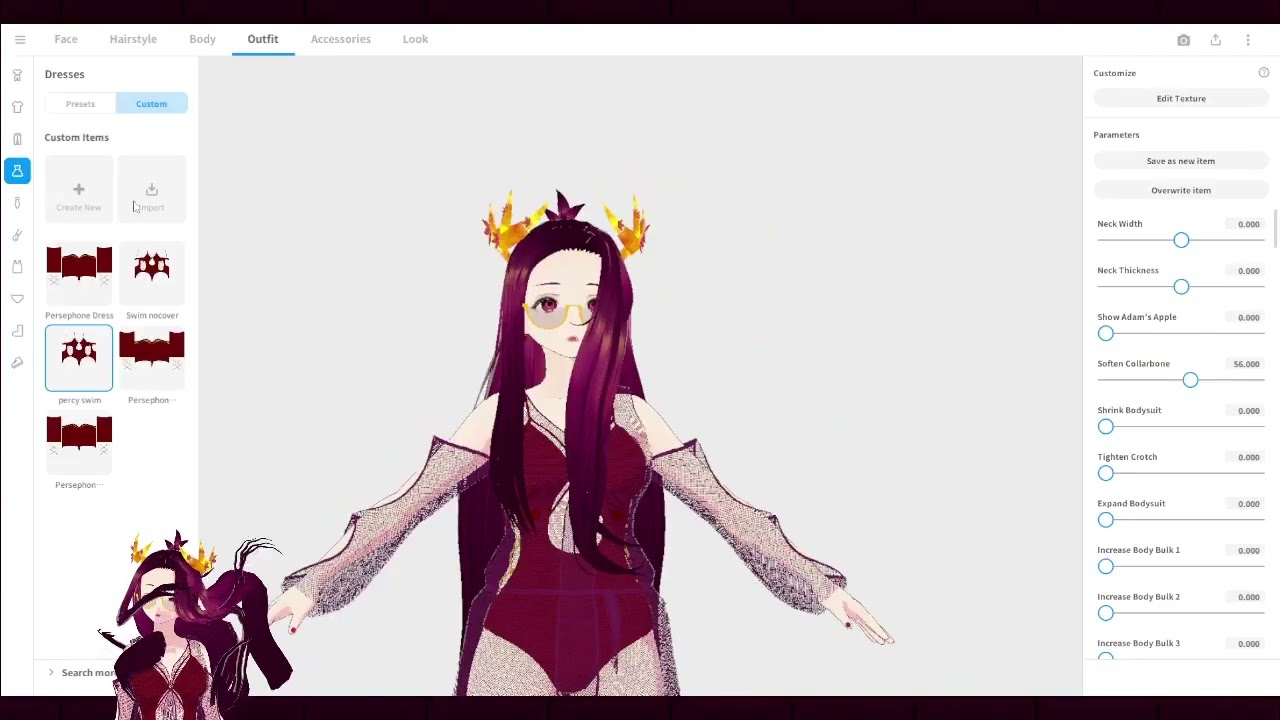
Task: Select the Bottoms pants category icon
Action: click(17, 139)
